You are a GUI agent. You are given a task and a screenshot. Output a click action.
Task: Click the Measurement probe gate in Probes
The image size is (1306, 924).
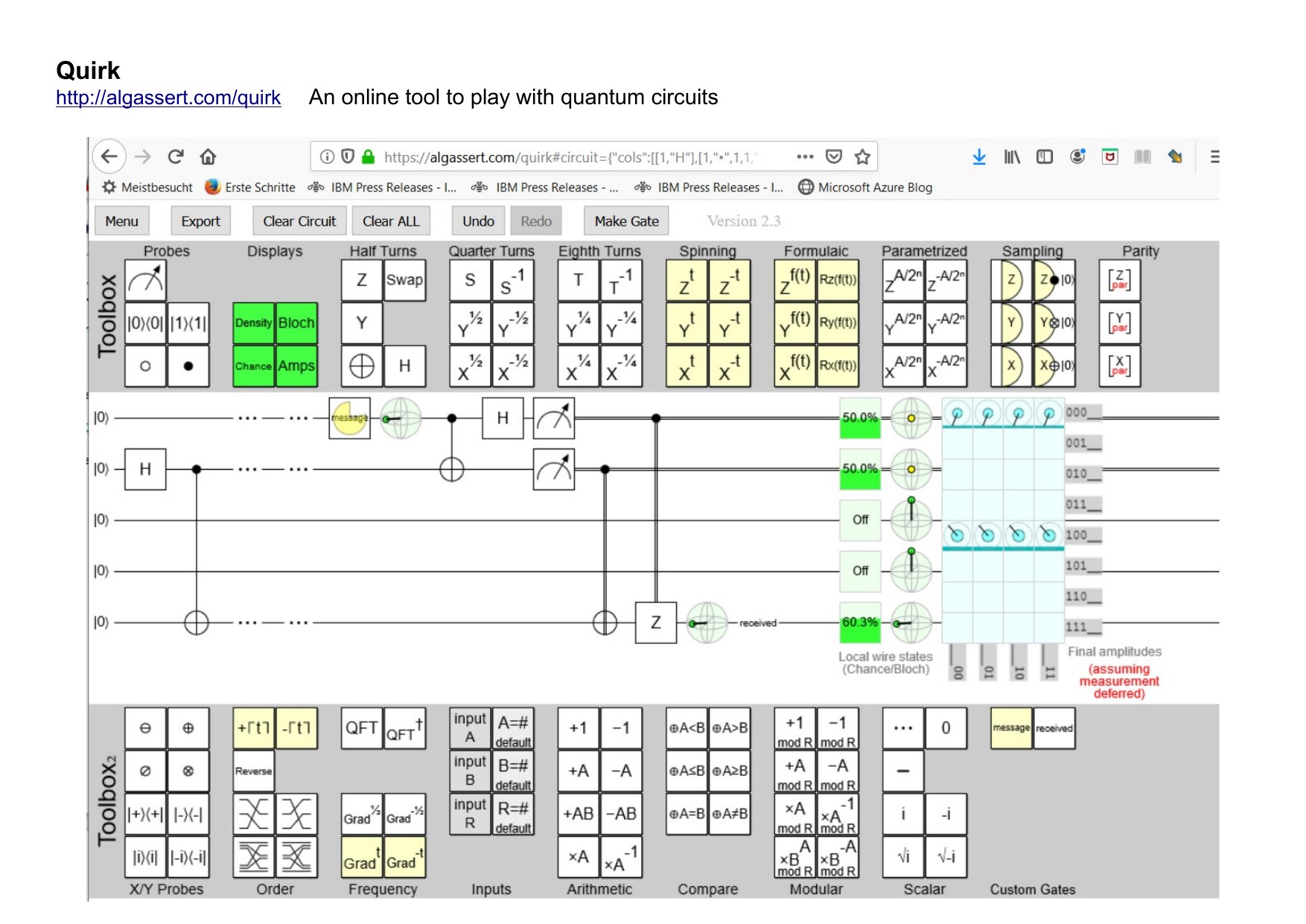pos(145,280)
